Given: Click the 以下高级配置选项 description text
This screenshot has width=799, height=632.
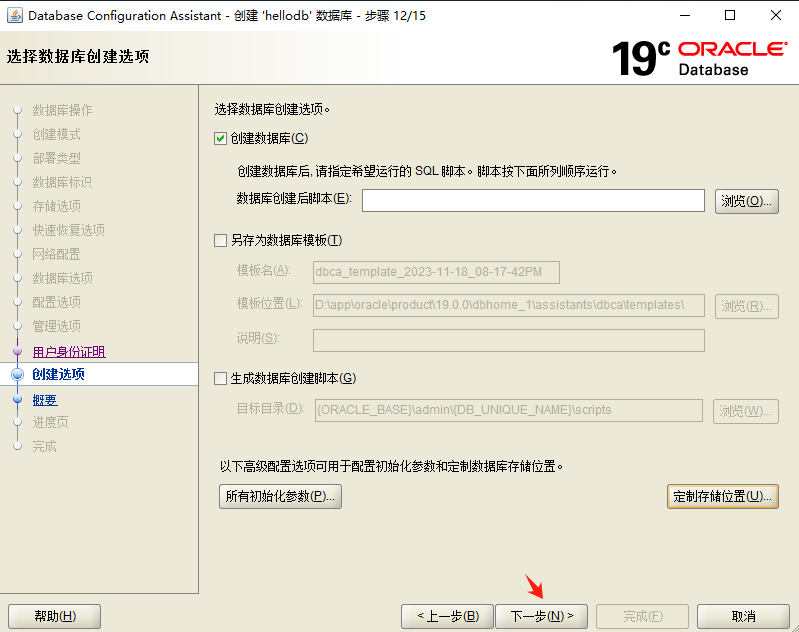Looking at the screenshot, I should (x=391, y=467).
